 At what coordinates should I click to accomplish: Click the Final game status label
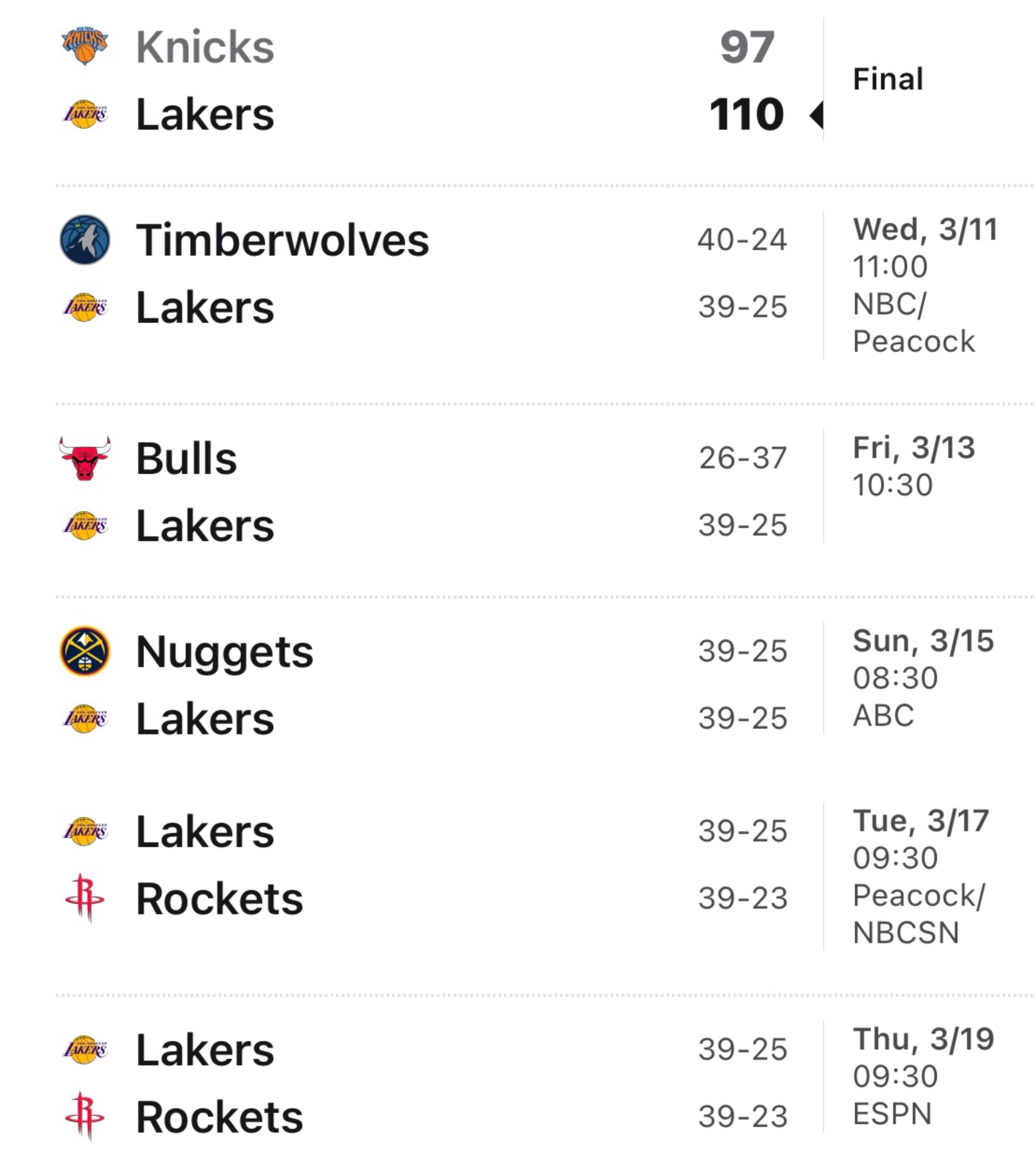click(x=887, y=78)
